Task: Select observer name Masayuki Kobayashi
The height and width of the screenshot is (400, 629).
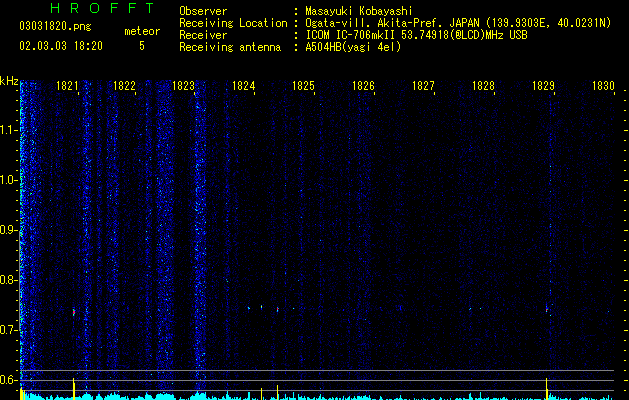Action: pos(359,11)
